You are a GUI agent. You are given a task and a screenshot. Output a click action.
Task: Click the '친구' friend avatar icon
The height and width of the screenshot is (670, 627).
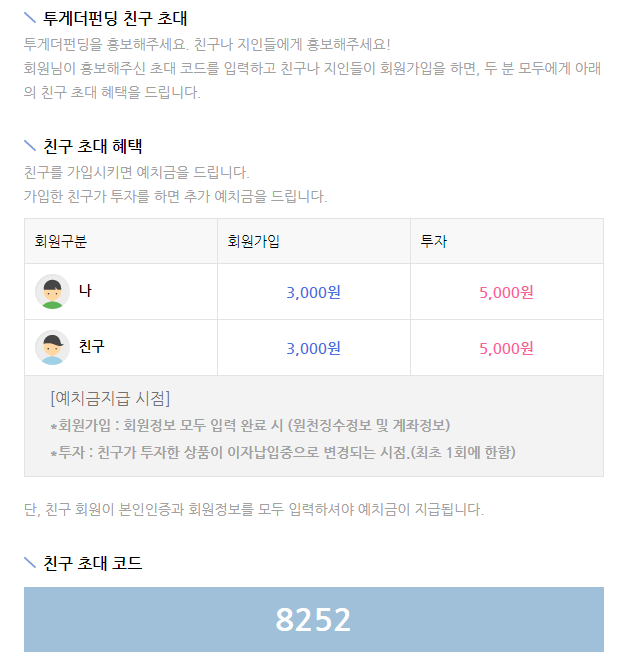tap(52, 347)
